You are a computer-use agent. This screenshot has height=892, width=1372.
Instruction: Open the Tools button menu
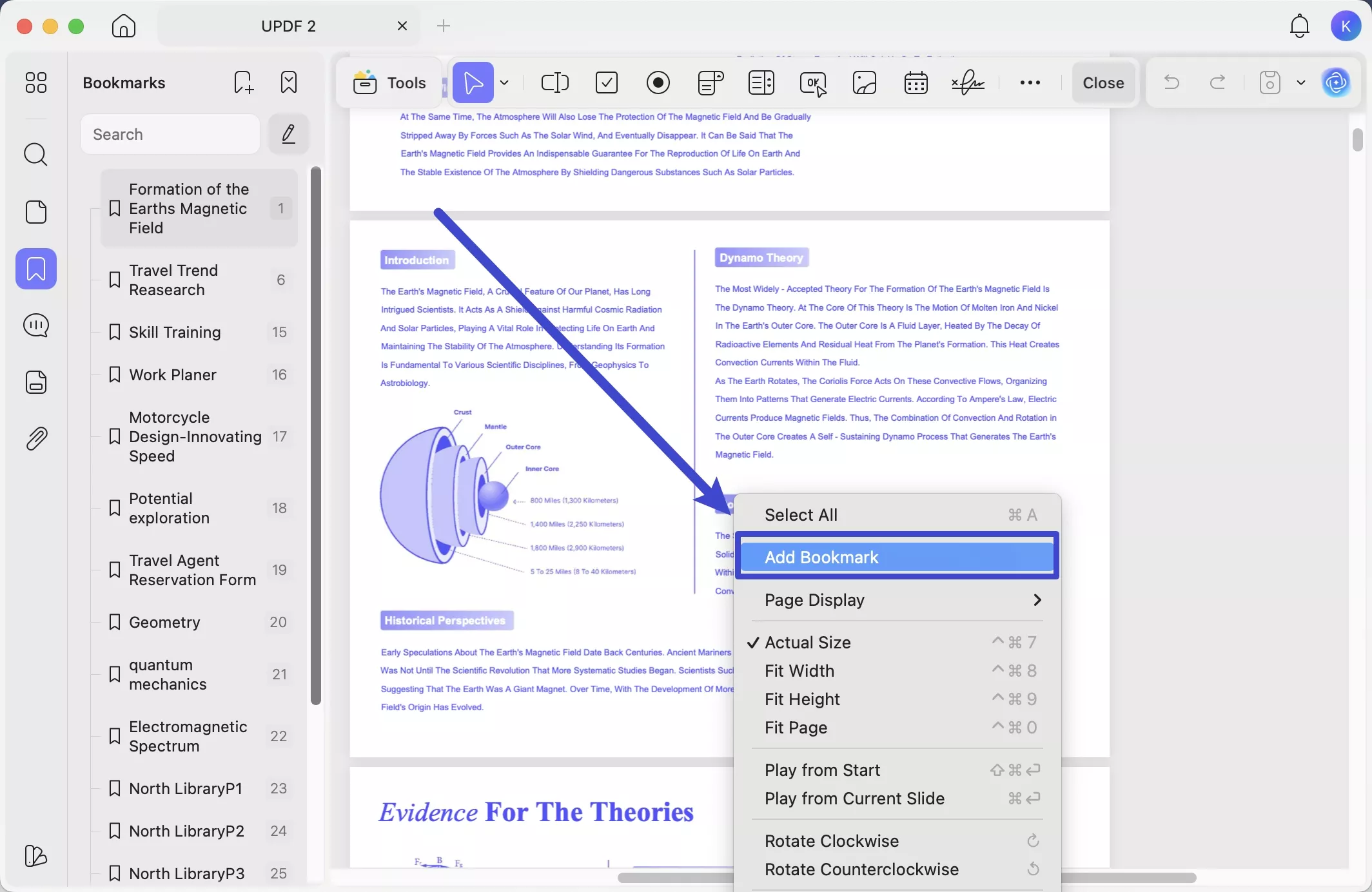tap(389, 82)
